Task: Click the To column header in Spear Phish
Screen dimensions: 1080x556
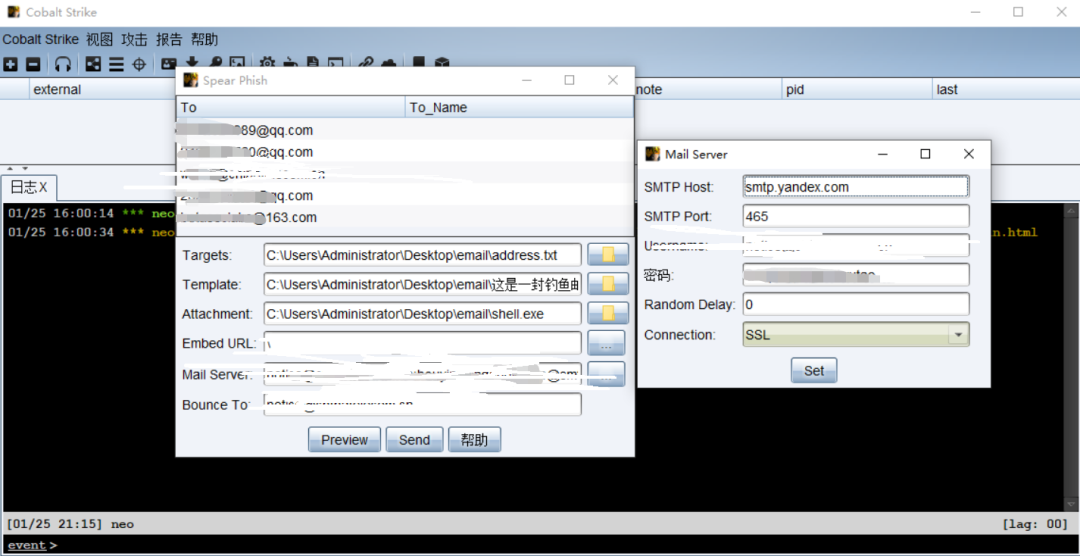Action: point(291,107)
